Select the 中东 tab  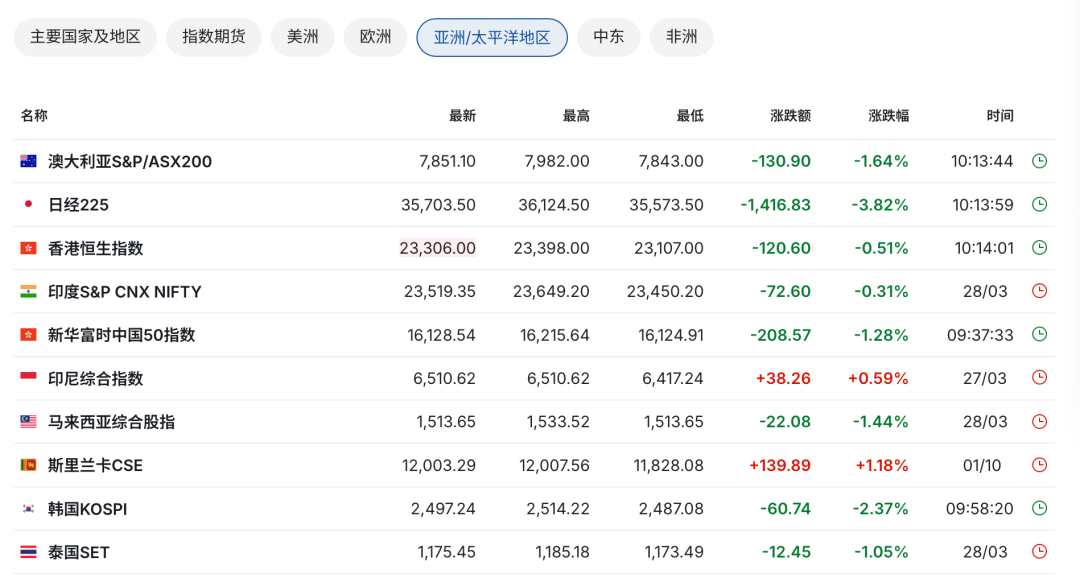[608, 37]
